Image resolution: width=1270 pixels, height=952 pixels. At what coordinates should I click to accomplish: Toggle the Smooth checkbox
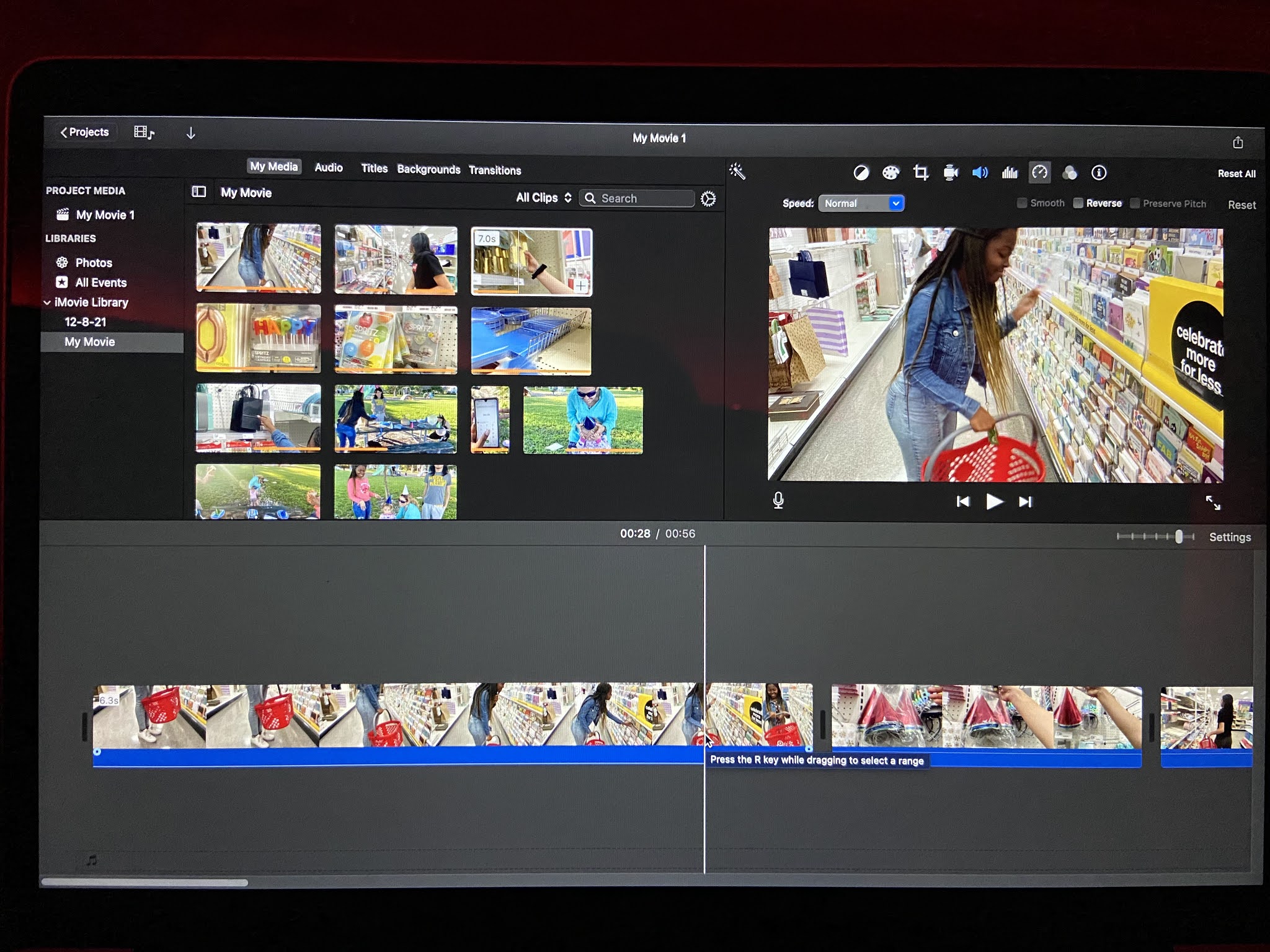[1022, 203]
